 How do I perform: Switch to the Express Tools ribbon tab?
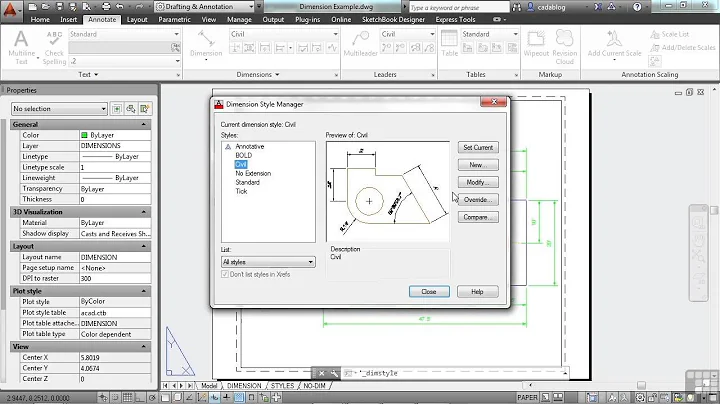click(455, 20)
